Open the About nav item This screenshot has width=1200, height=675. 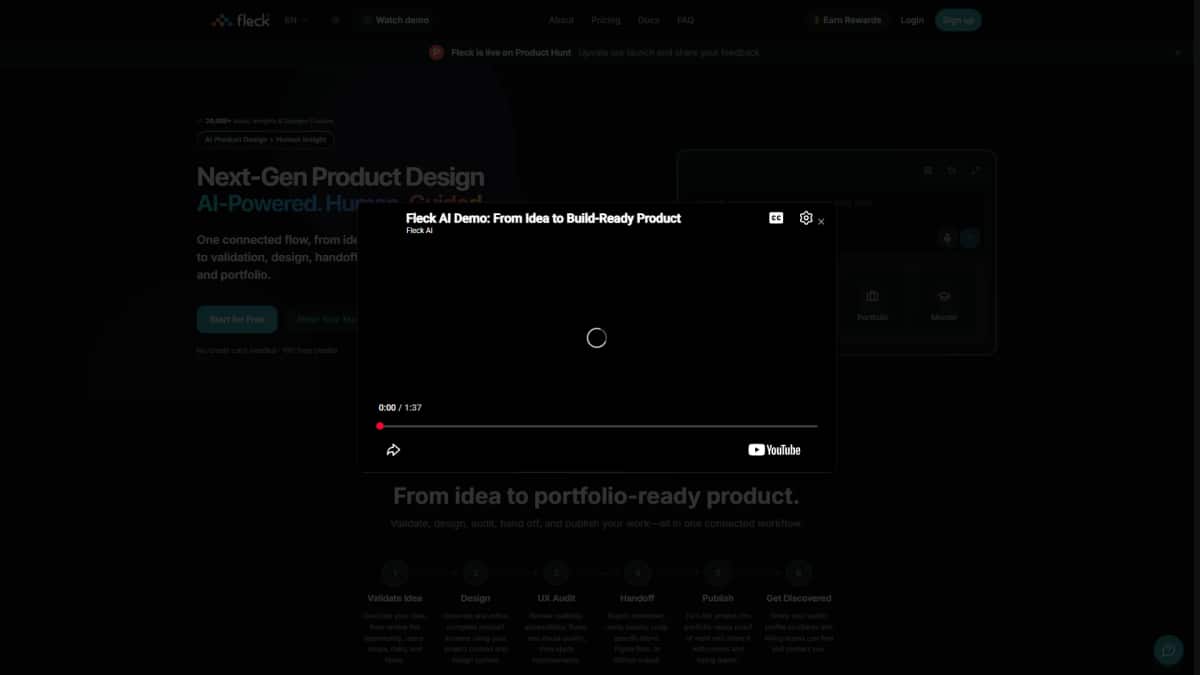coord(561,20)
